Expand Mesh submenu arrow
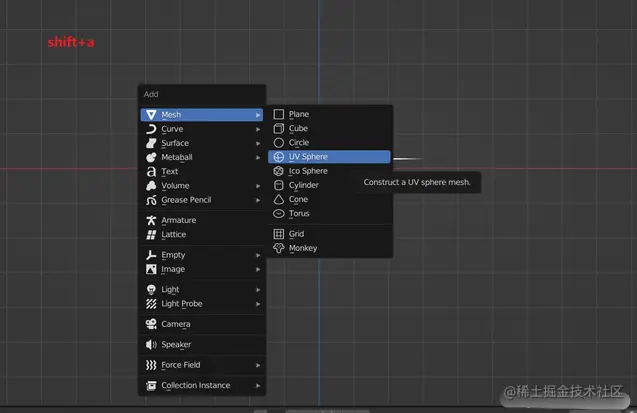Image resolution: width=637 pixels, height=413 pixels. 258,115
